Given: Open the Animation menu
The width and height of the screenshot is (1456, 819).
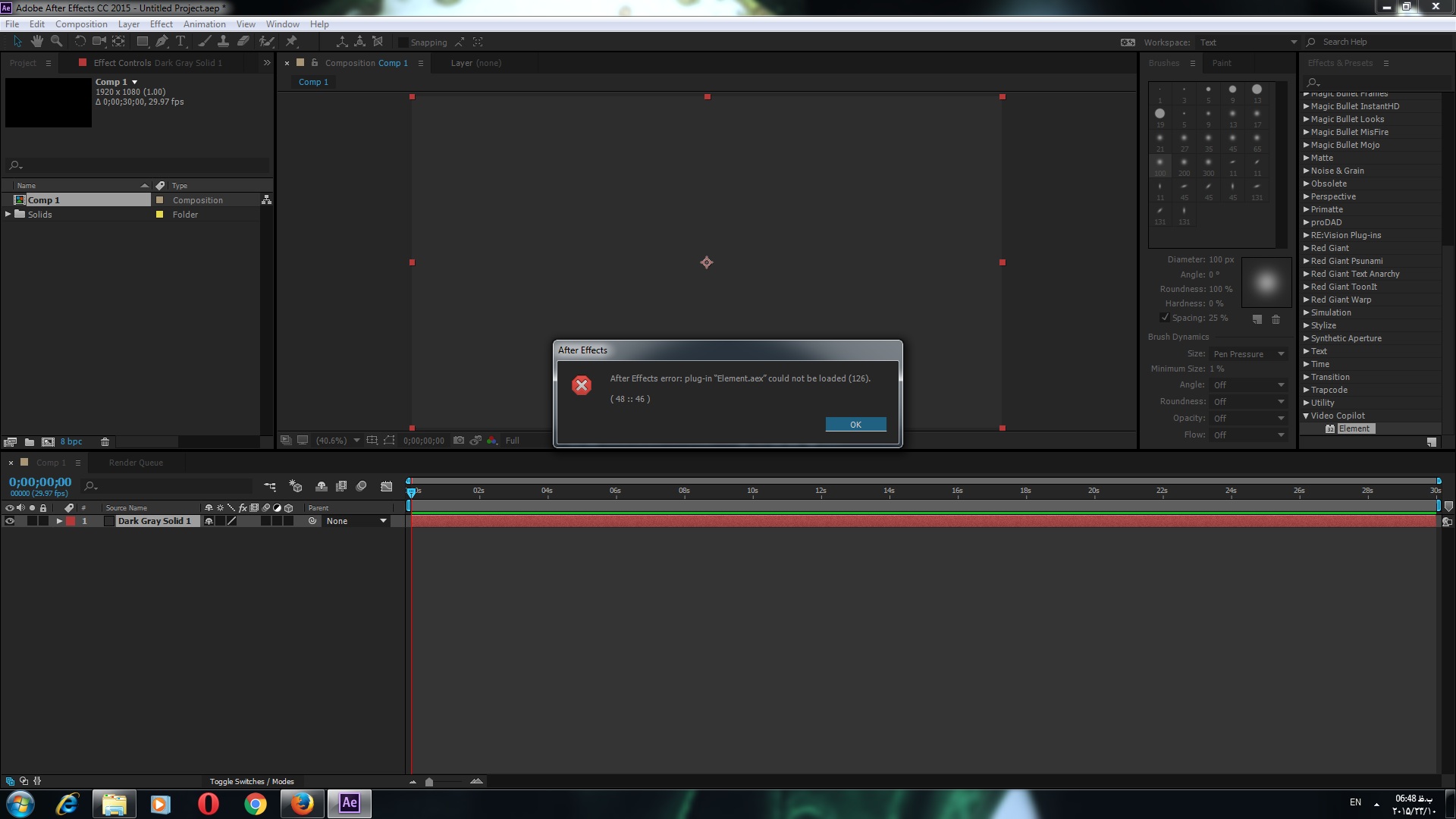Looking at the screenshot, I should [204, 23].
